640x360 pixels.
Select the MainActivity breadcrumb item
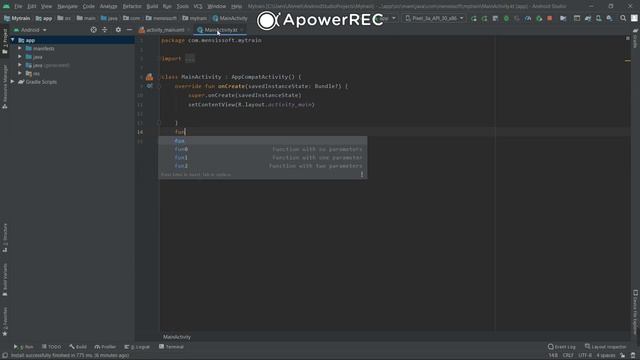[230, 18]
